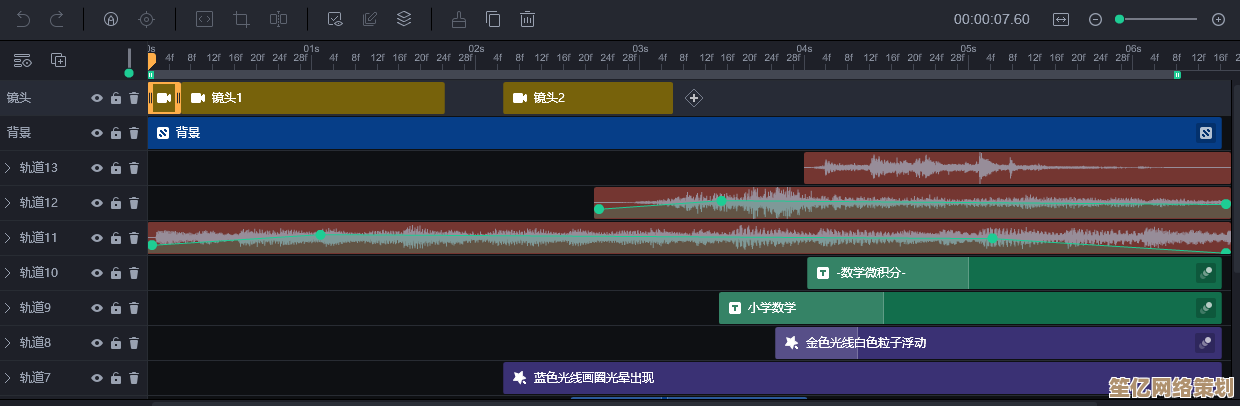The height and width of the screenshot is (406, 1240).
Task: Click the copy icon in the top toolbar
Action: tap(493, 19)
